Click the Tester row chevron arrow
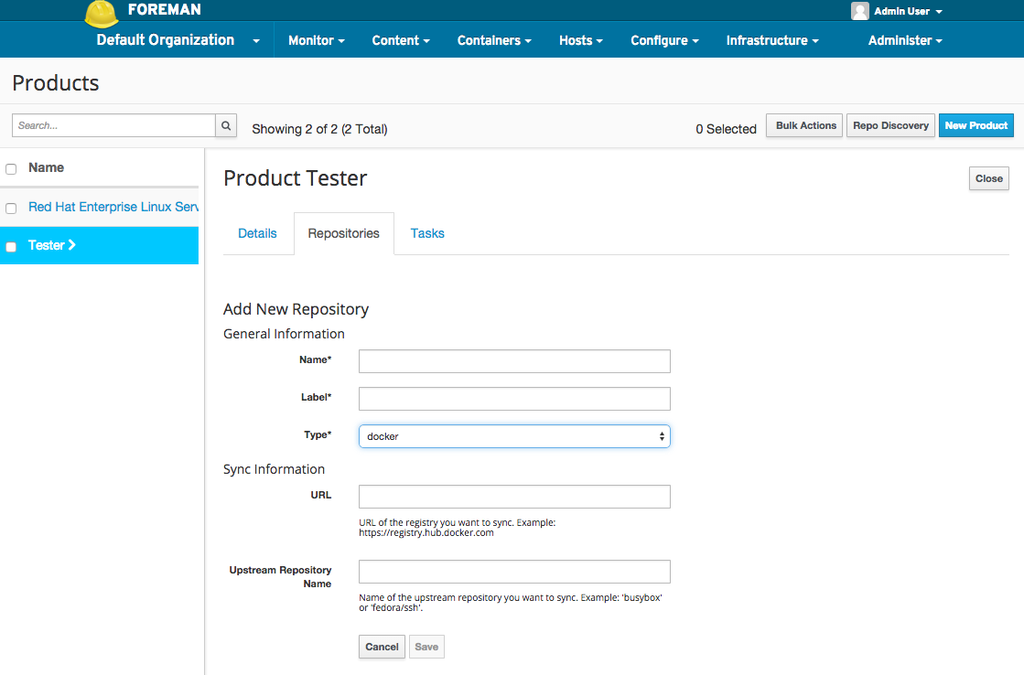The width and height of the screenshot is (1024, 675). pyautogui.click(x=72, y=245)
